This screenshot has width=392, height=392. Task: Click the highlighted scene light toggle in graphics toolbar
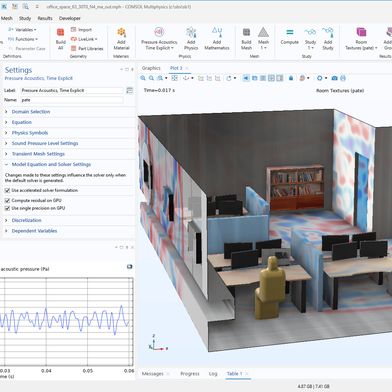point(246,78)
